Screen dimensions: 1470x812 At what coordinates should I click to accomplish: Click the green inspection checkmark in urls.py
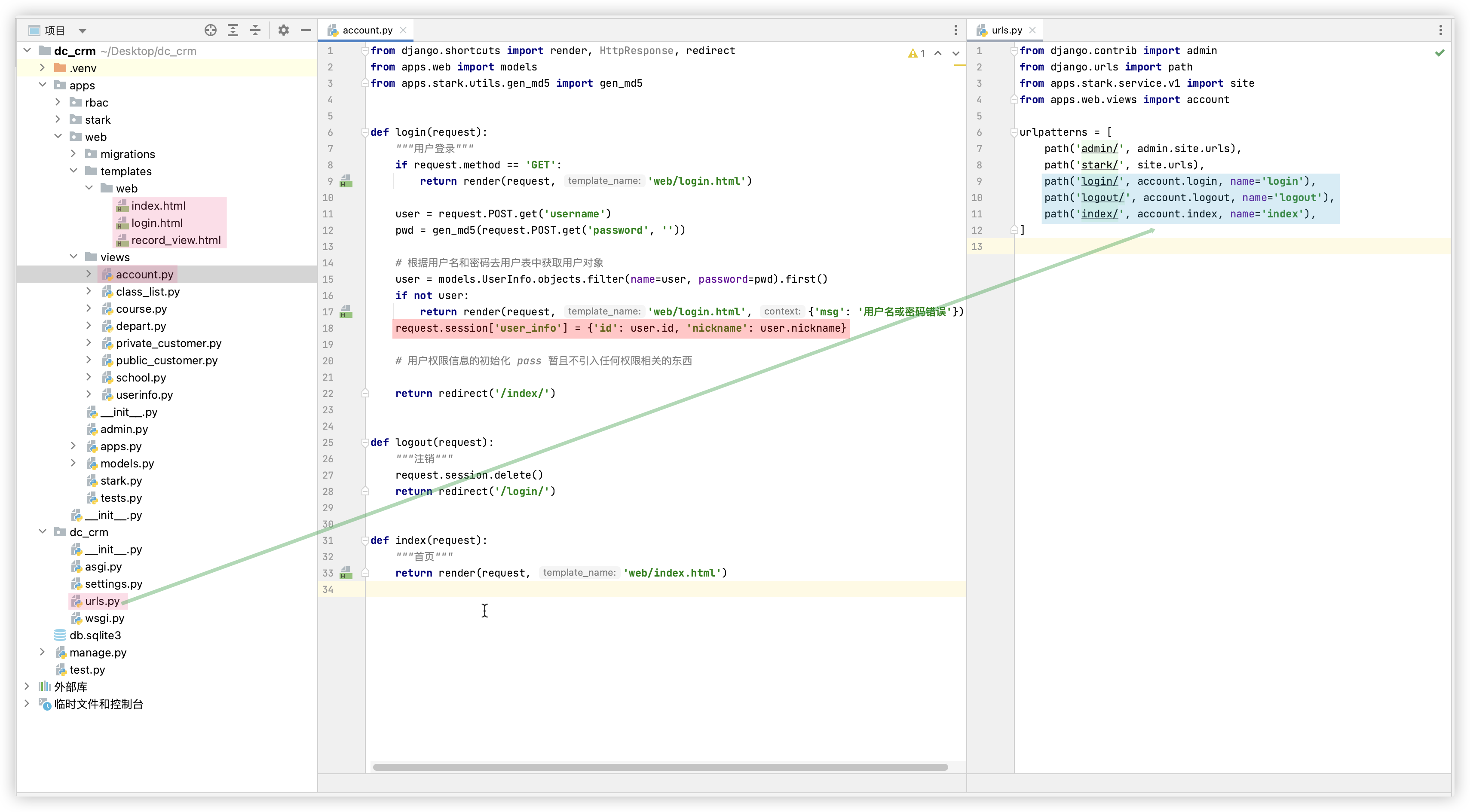[1440, 52]
